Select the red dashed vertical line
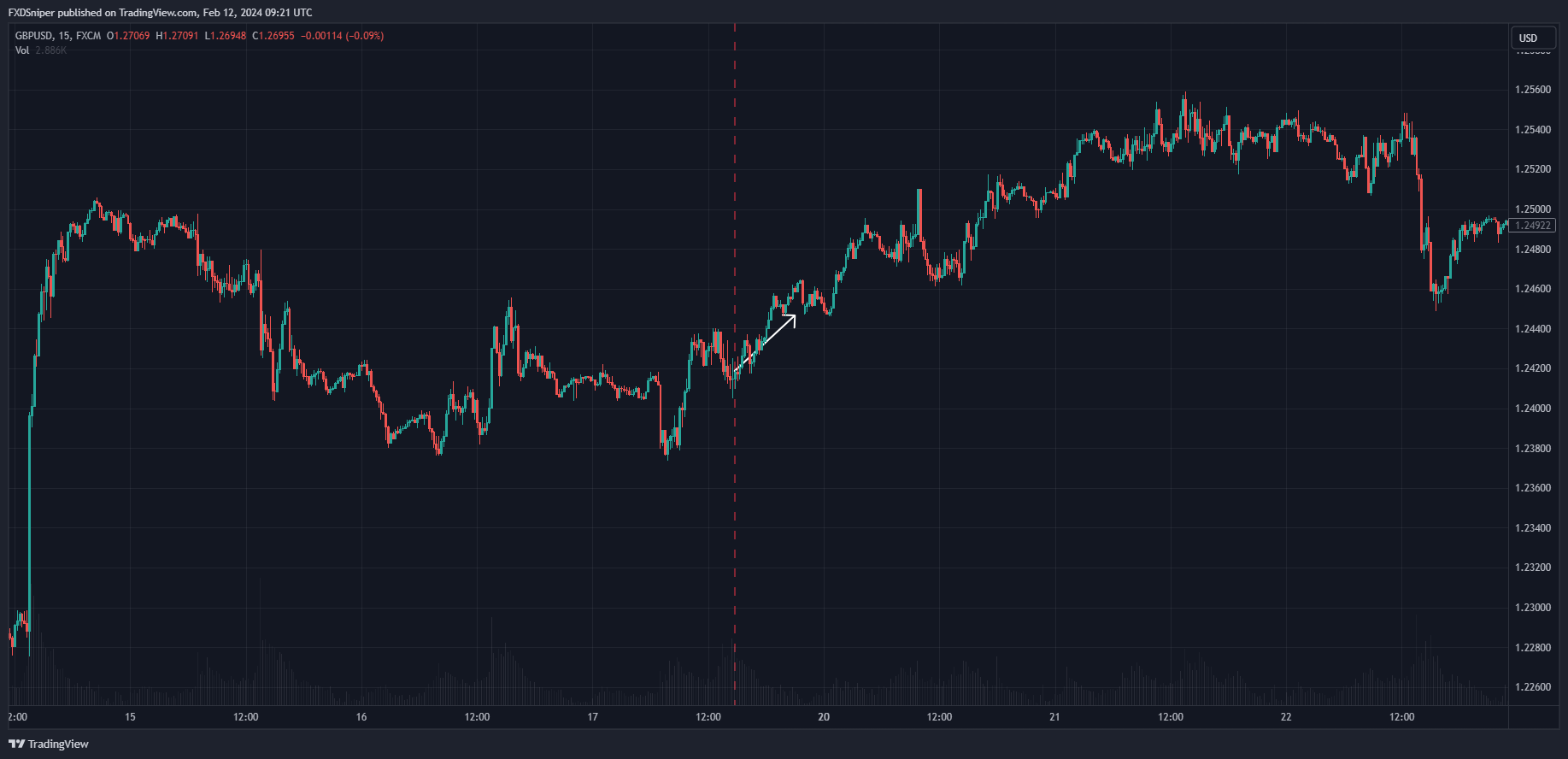This screenshot has width=1568, height=759. pos(735,513)
